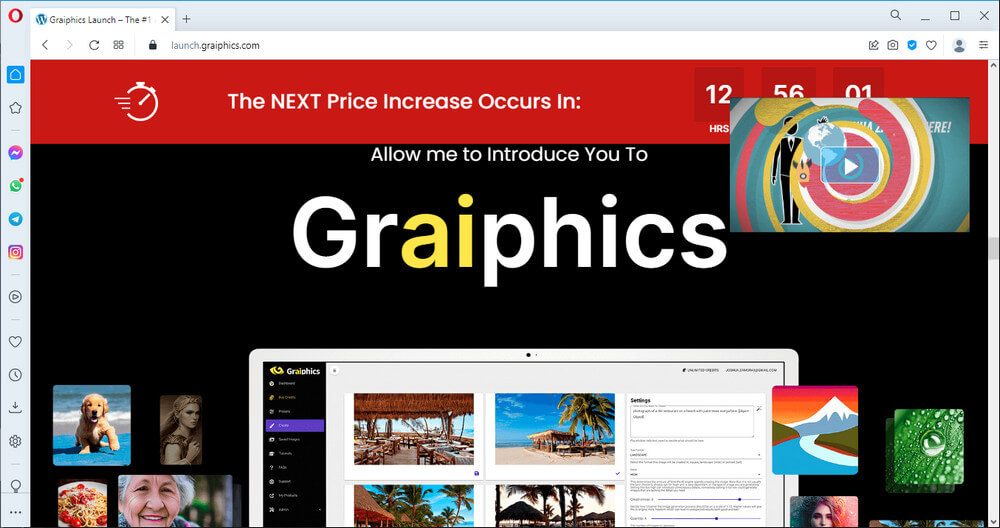The height and width of the screenshot is (528, 1000).
Task: Open the ad blocker shield icon
Action: 912,45
